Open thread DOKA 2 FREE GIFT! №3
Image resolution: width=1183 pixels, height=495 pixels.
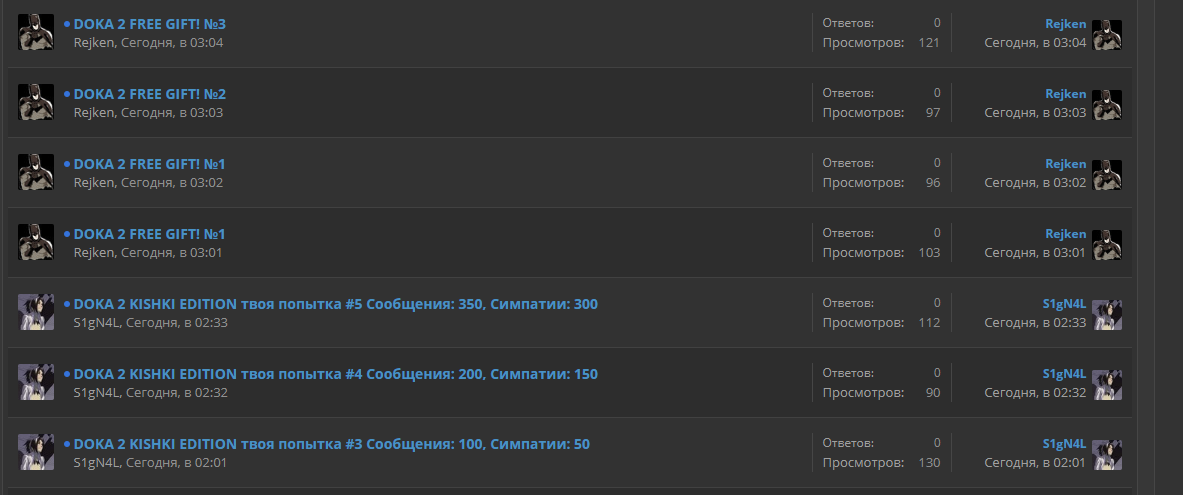pos(149,24)
